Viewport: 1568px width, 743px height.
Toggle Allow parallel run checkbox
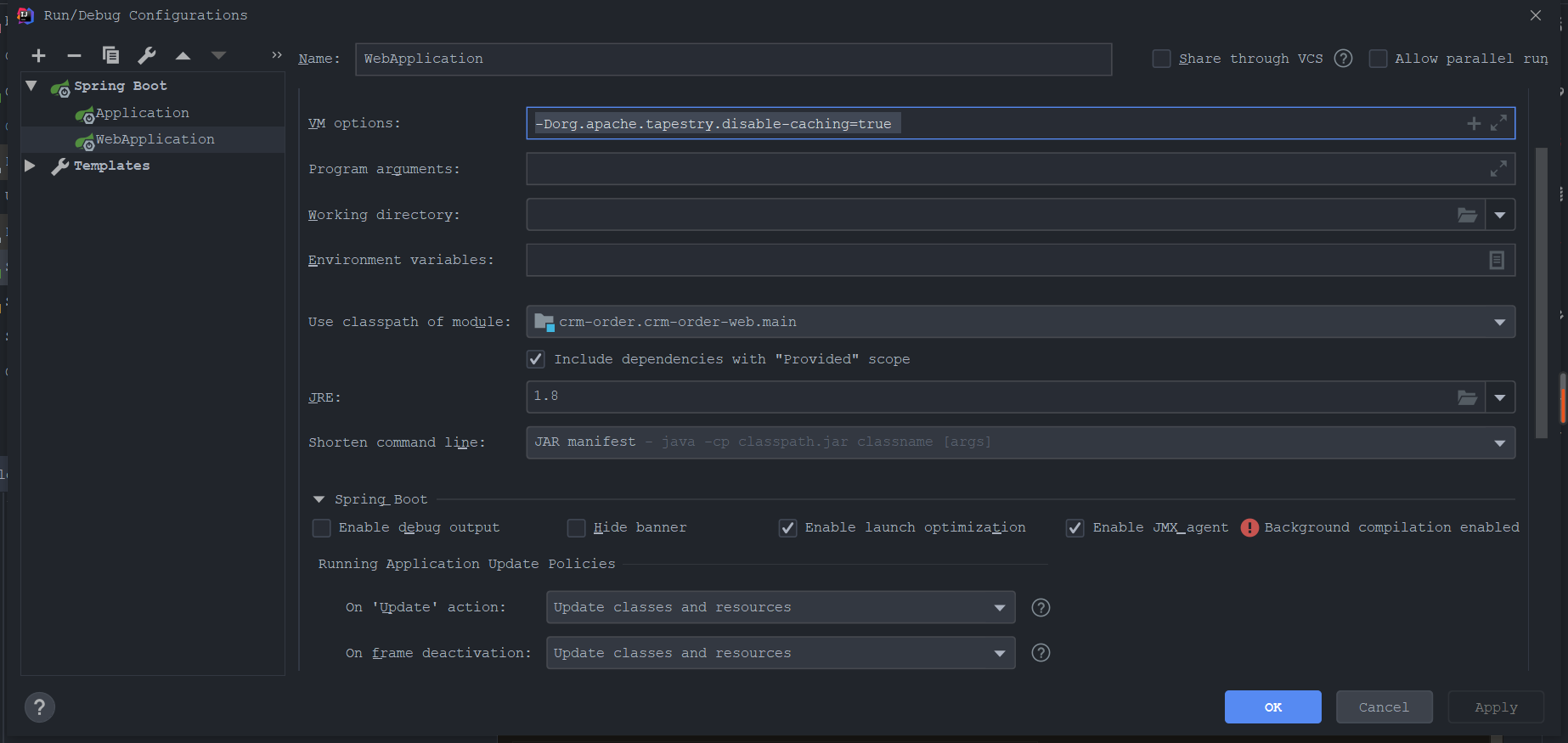coord(1378,59)
